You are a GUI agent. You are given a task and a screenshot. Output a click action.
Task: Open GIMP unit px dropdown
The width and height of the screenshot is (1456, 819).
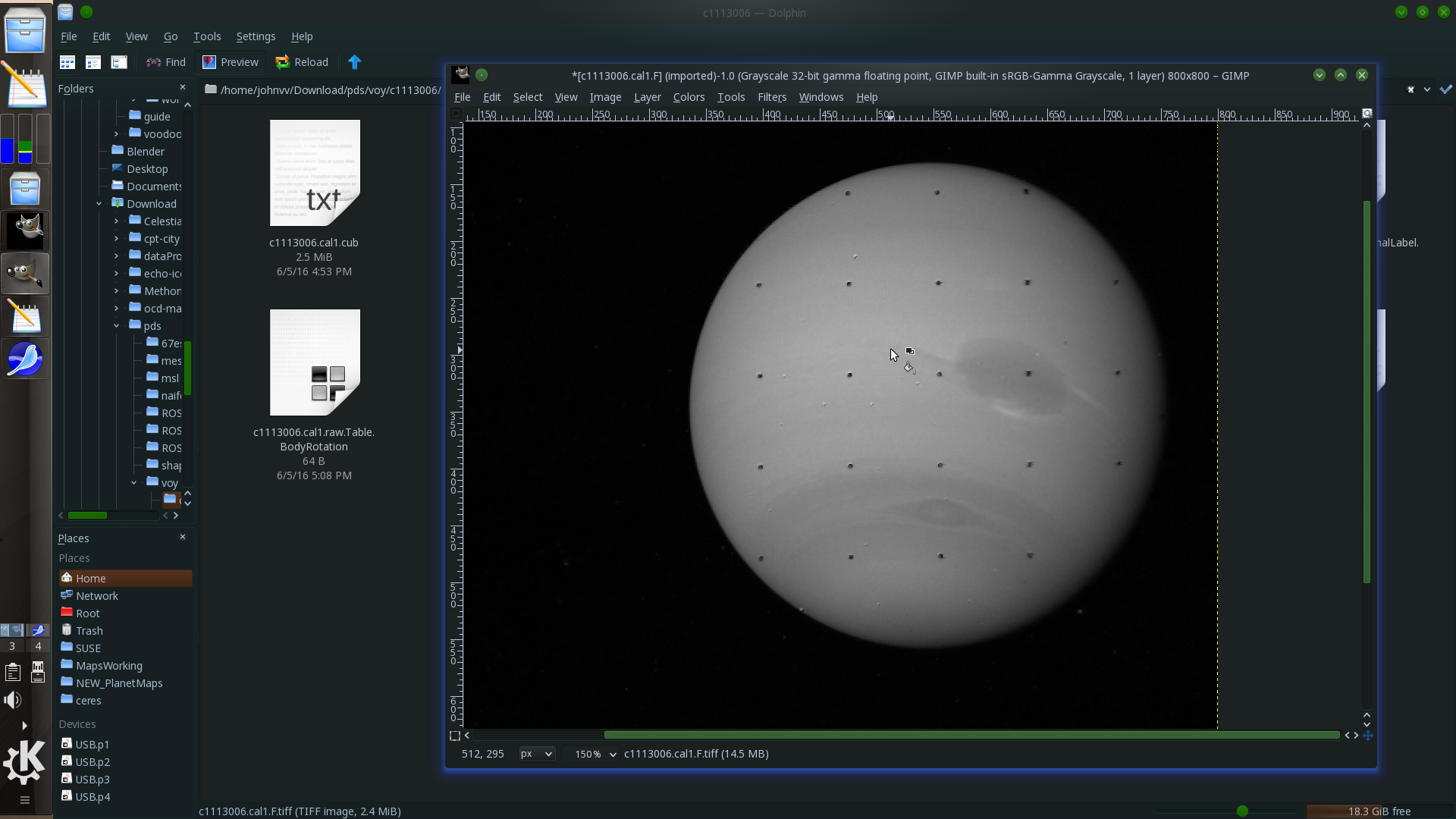click(537, 754)
